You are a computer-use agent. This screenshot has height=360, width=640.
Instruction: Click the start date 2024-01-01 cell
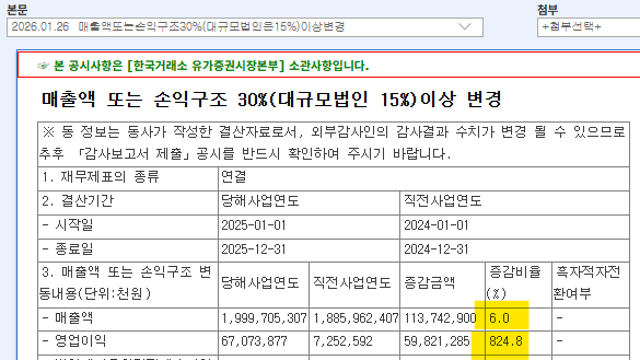pyautogui.click(x=514, y=226)
